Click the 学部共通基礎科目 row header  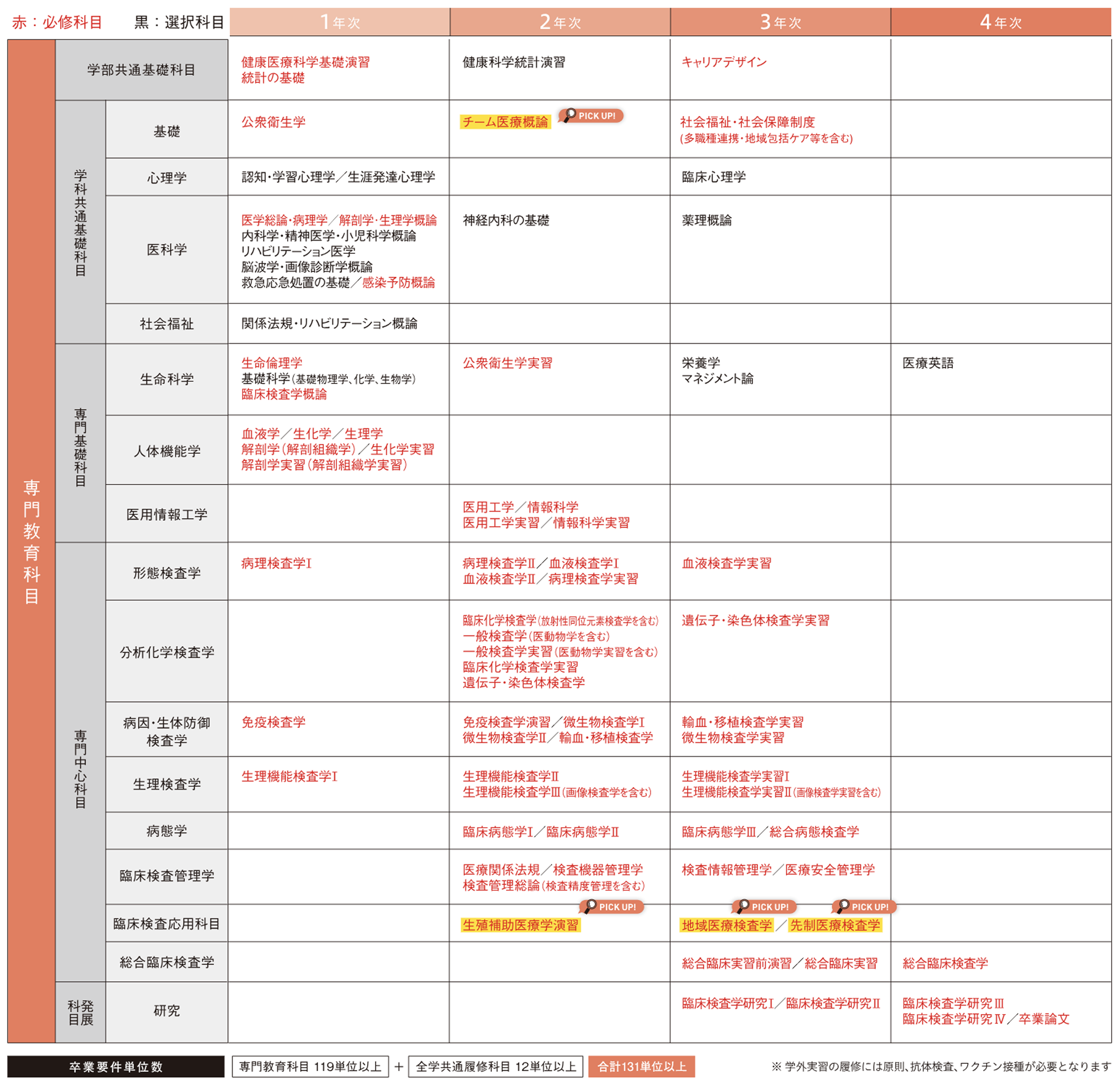pyautogui.click(x=141, y=70)
